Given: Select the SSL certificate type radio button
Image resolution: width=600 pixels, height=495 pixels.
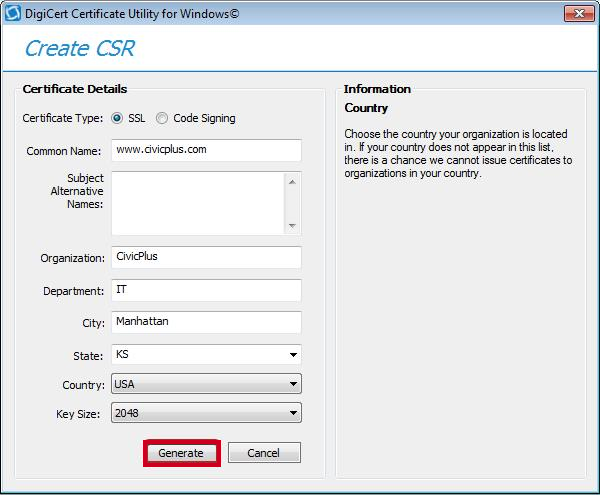Looking at the screenshot, I should 117,118.
